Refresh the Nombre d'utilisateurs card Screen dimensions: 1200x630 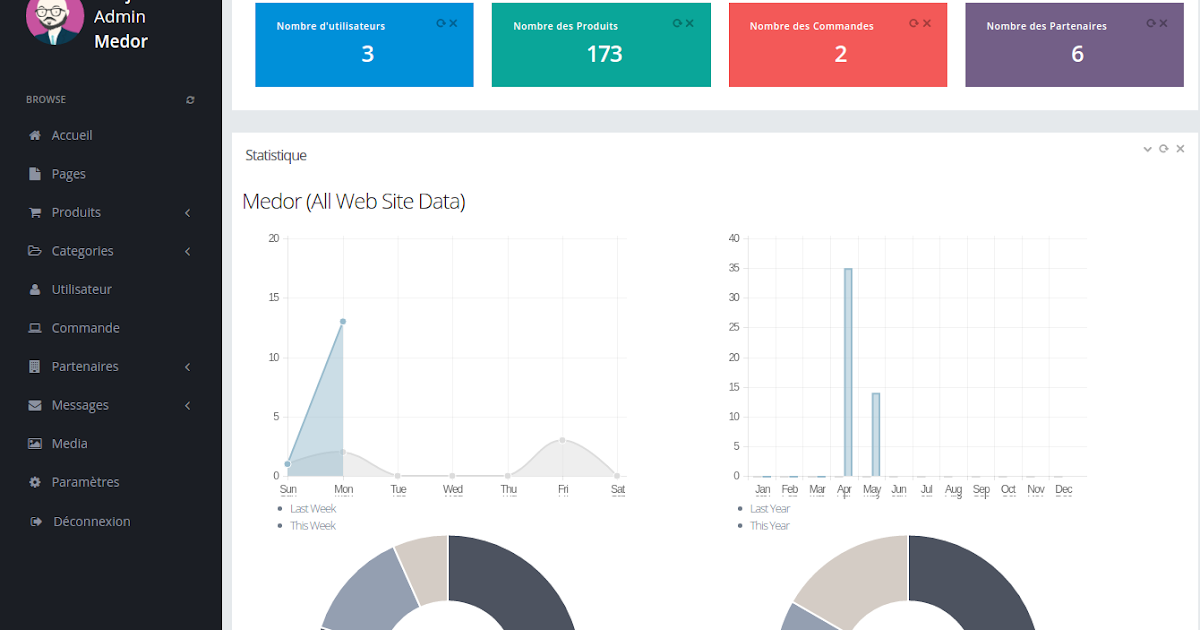pyautogui.click(x=441, y=23)
